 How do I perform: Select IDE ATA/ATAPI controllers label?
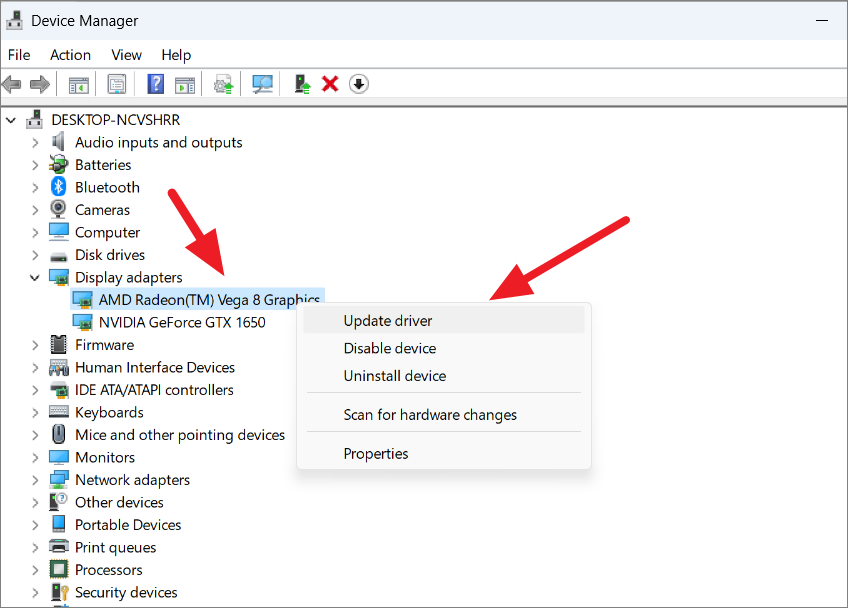tap(154, 390)
